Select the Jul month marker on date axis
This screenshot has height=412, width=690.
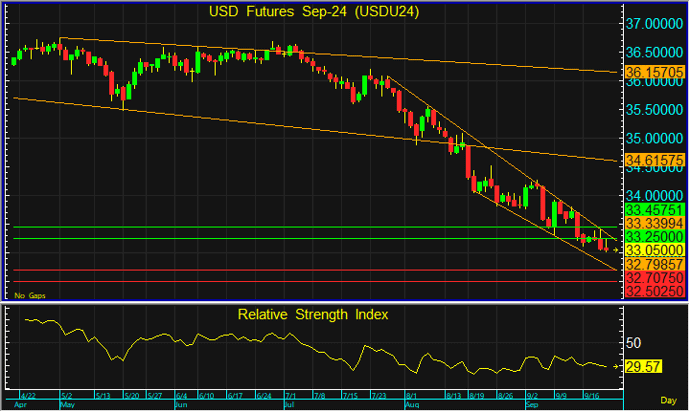pos(291,406)
